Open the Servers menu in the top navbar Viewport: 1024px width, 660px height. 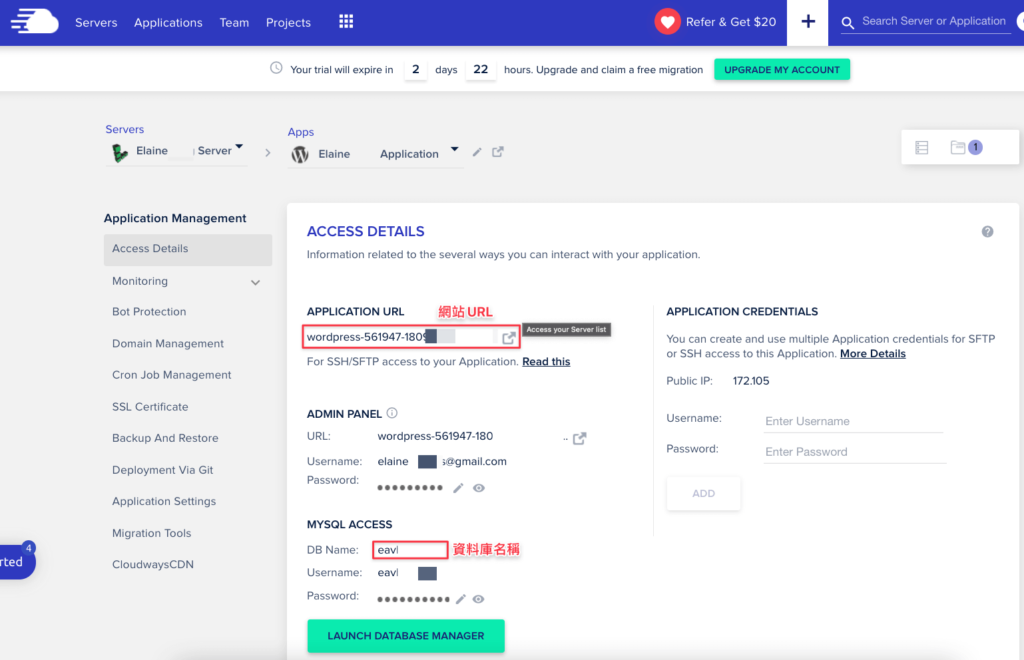(x=96, y=22)
